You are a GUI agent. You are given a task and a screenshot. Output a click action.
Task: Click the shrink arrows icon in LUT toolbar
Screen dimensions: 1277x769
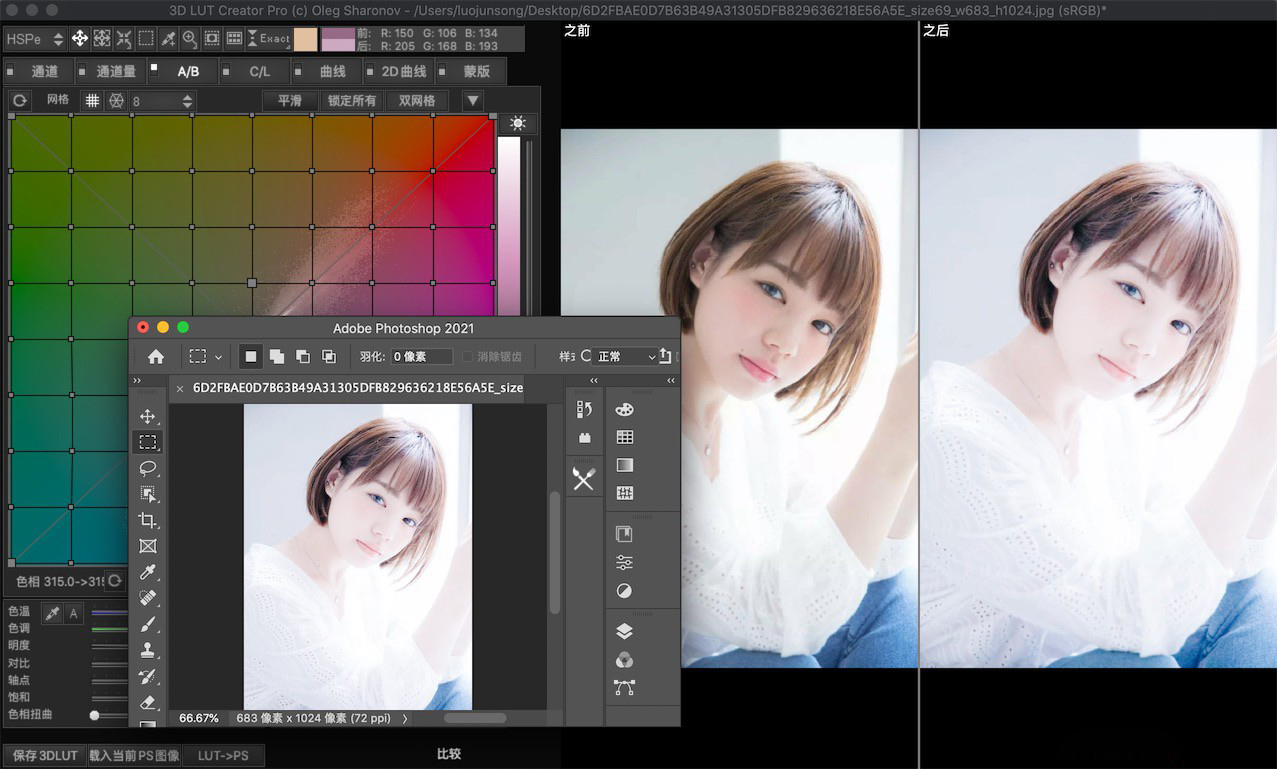[x=124, y=39]
